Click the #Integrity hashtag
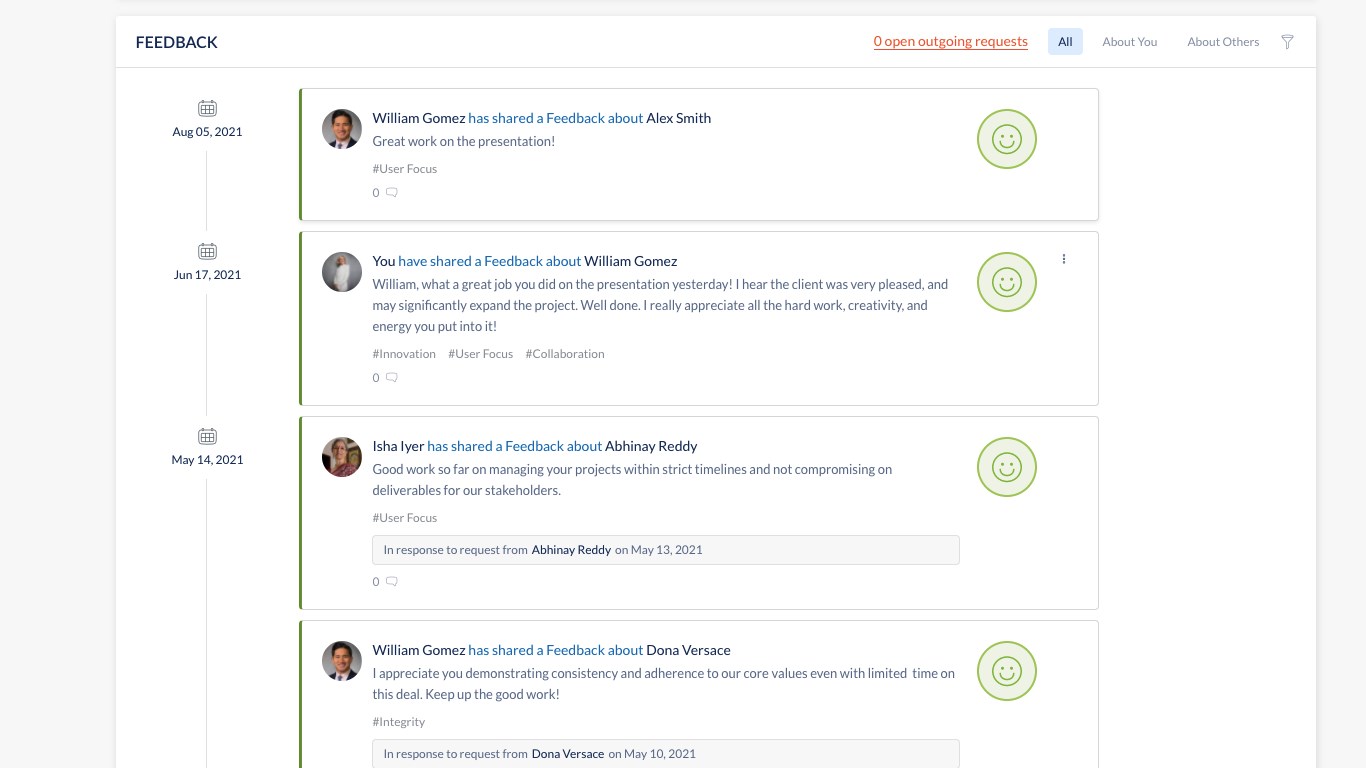The width and height of the screenshot is (1366, 768). (399, 722)
